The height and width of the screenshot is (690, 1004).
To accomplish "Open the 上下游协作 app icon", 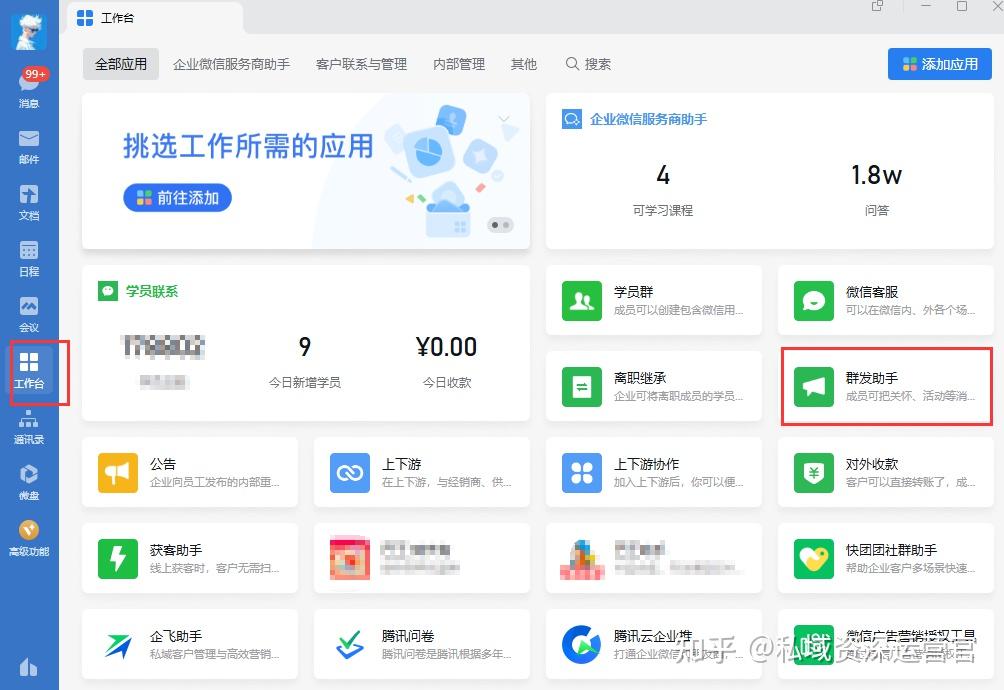I will pos(581,473).
